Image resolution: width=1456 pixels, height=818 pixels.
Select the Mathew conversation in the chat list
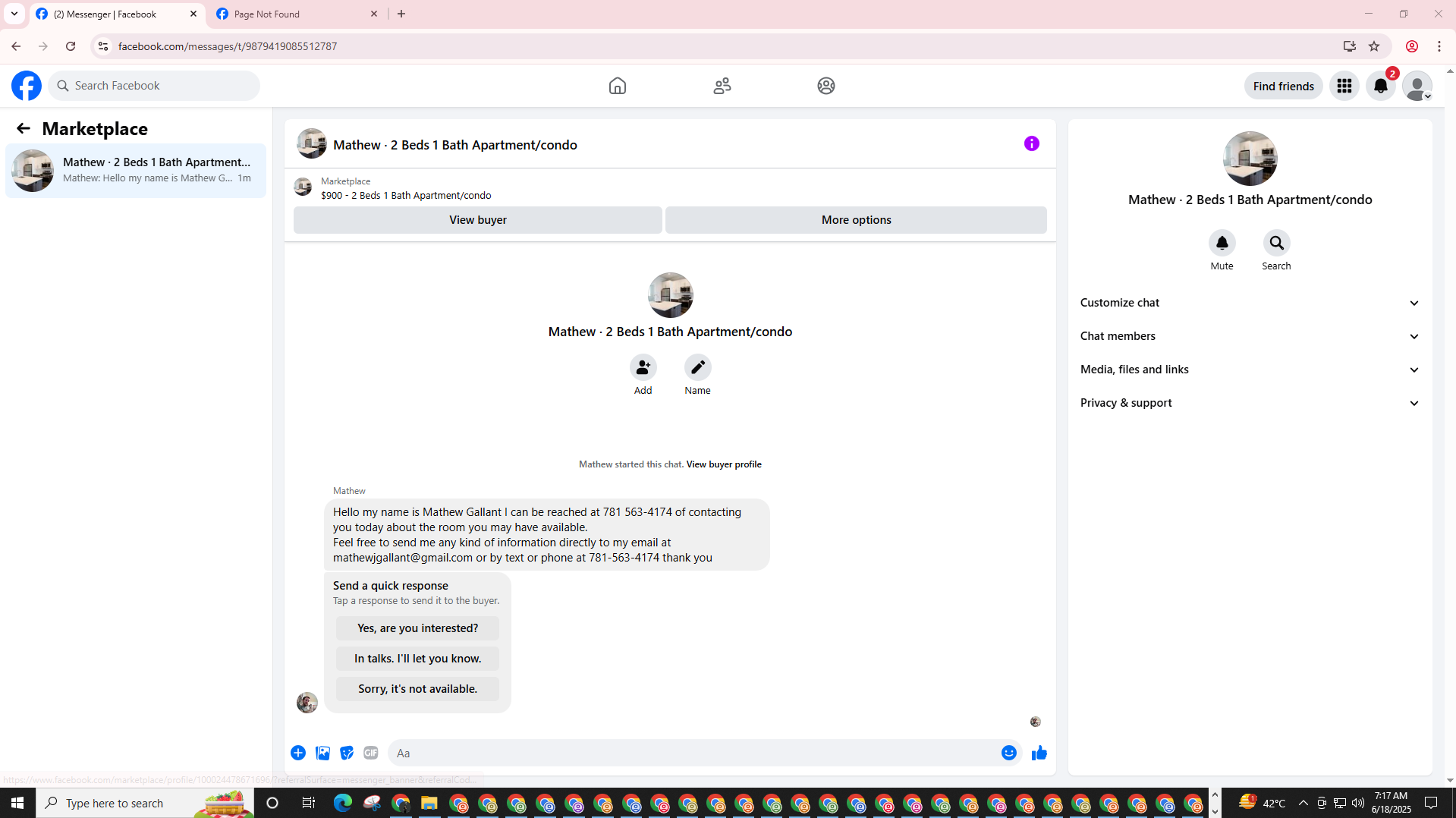pos(136,171)
